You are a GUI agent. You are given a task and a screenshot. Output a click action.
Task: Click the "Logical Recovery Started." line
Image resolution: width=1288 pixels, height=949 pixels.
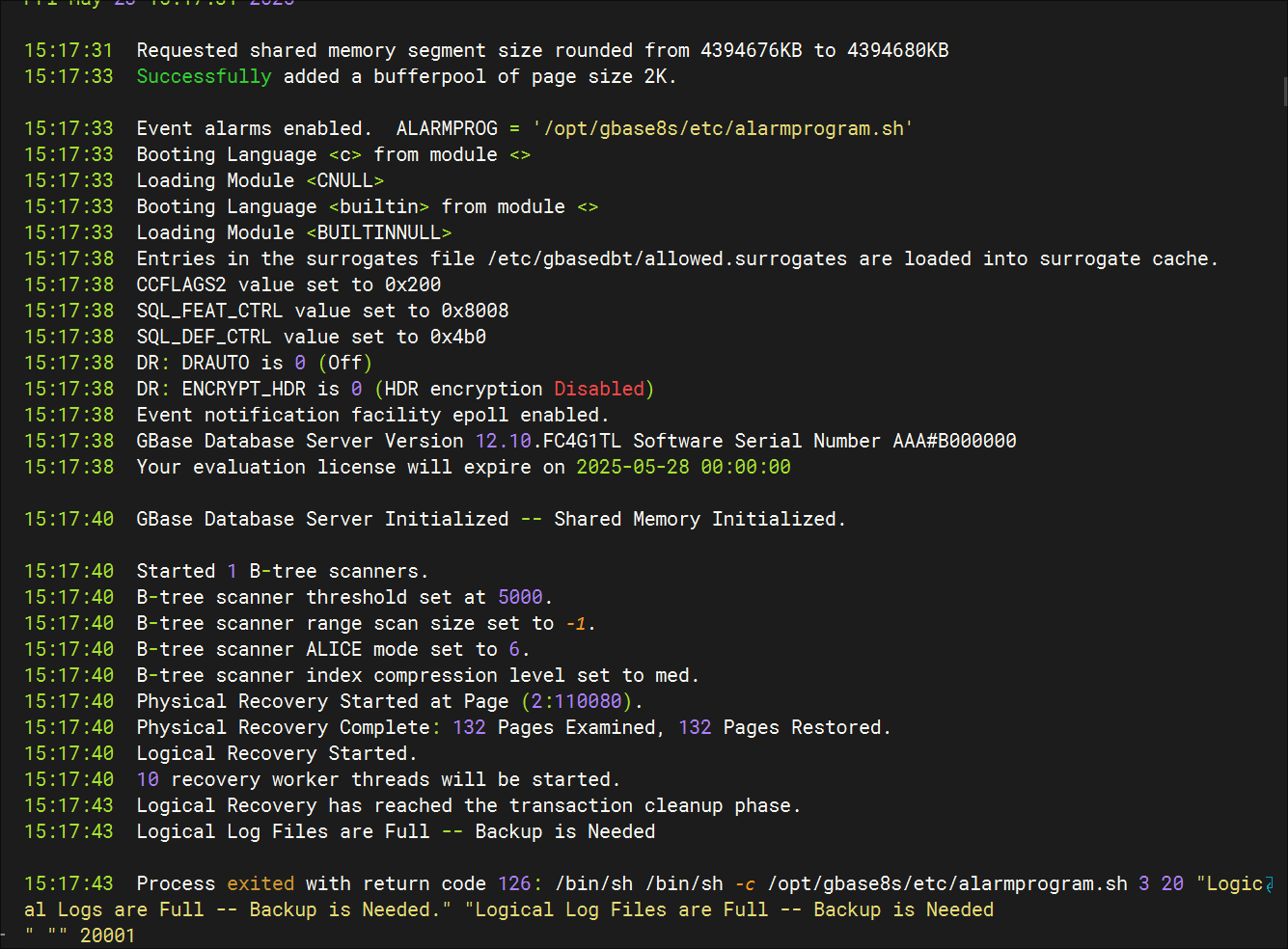(277, 753)
